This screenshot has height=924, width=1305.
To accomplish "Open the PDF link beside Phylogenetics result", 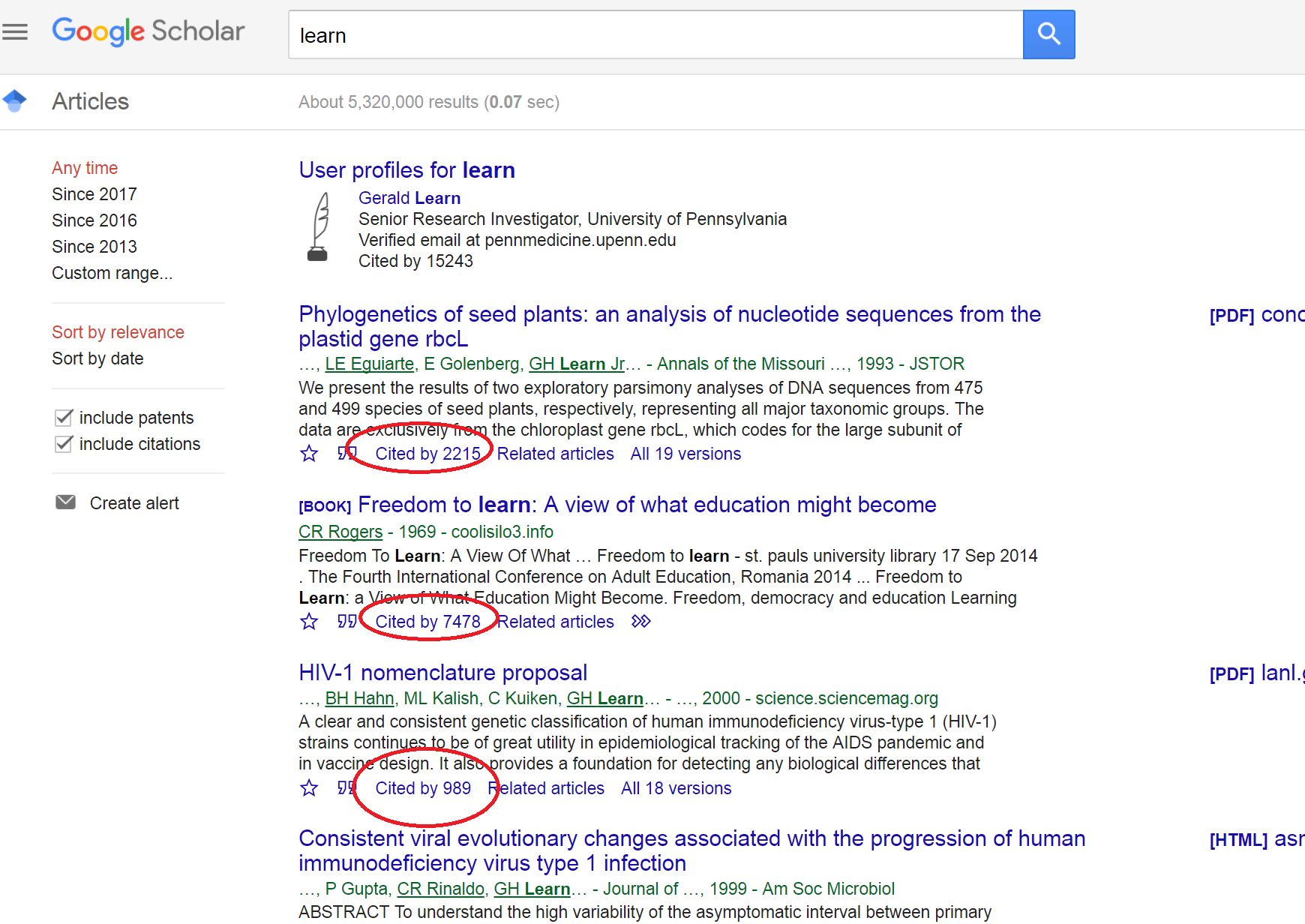I will pos(1257,315).
